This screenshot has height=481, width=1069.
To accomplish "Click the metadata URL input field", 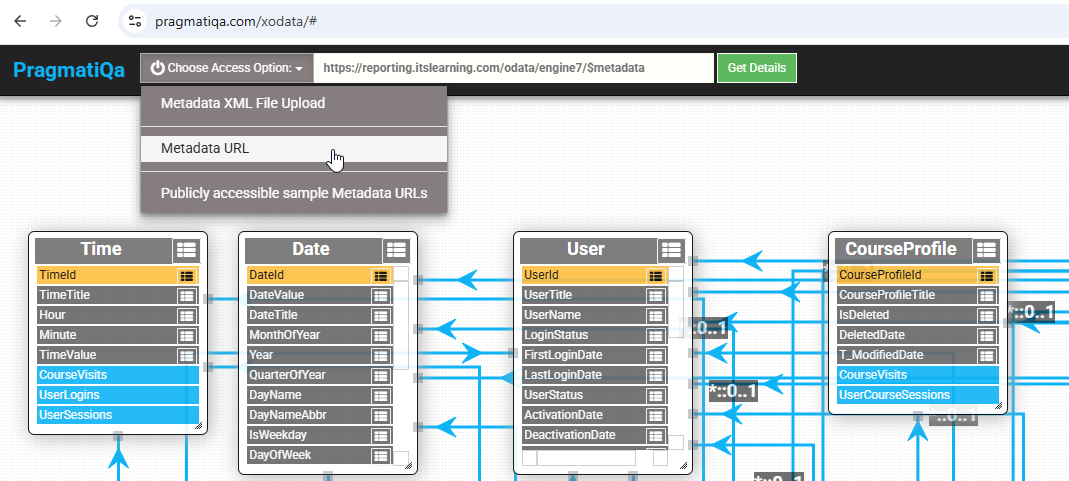I will click(x=514, y=68).
